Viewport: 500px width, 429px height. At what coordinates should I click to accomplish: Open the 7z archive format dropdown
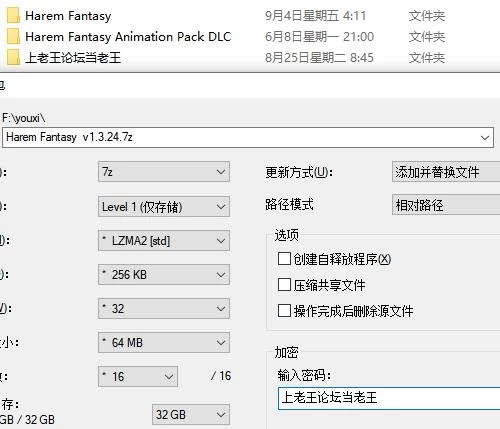(164, 172)
